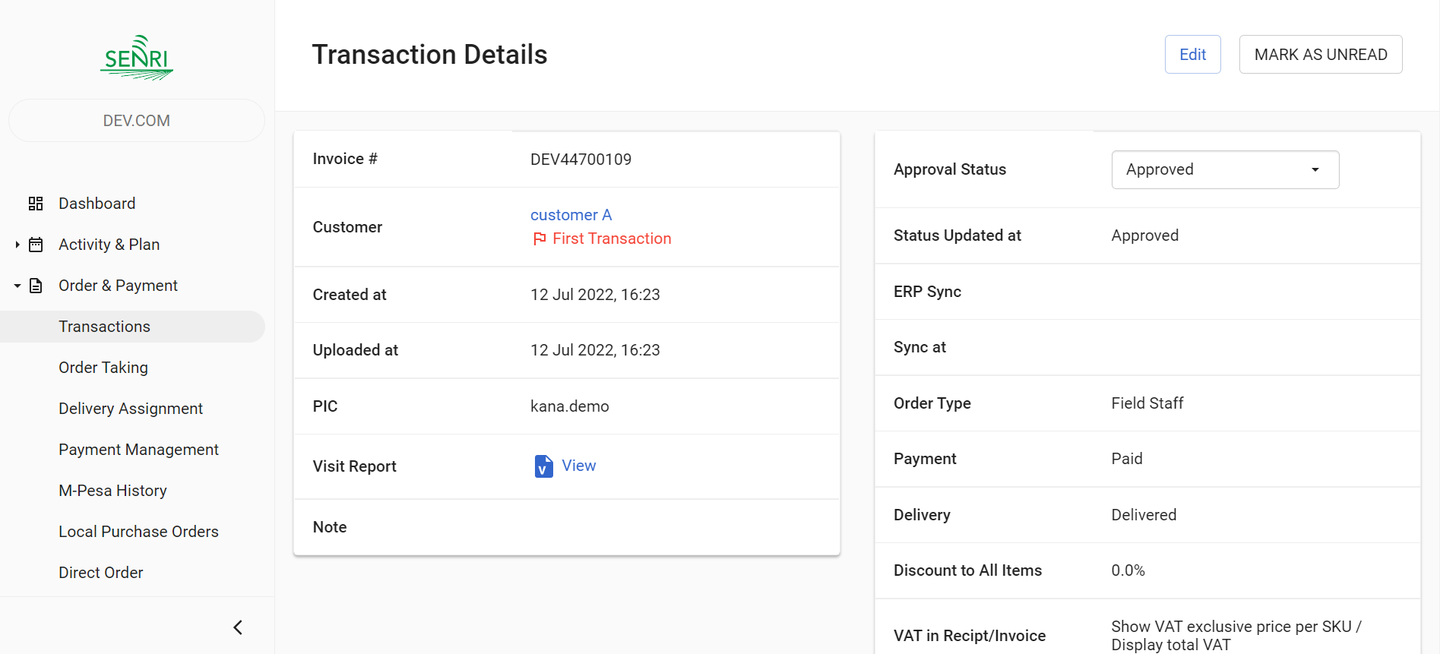Click the Order & Payment document icon
Screen dimensions: 1440x654
tap(36, 286)
